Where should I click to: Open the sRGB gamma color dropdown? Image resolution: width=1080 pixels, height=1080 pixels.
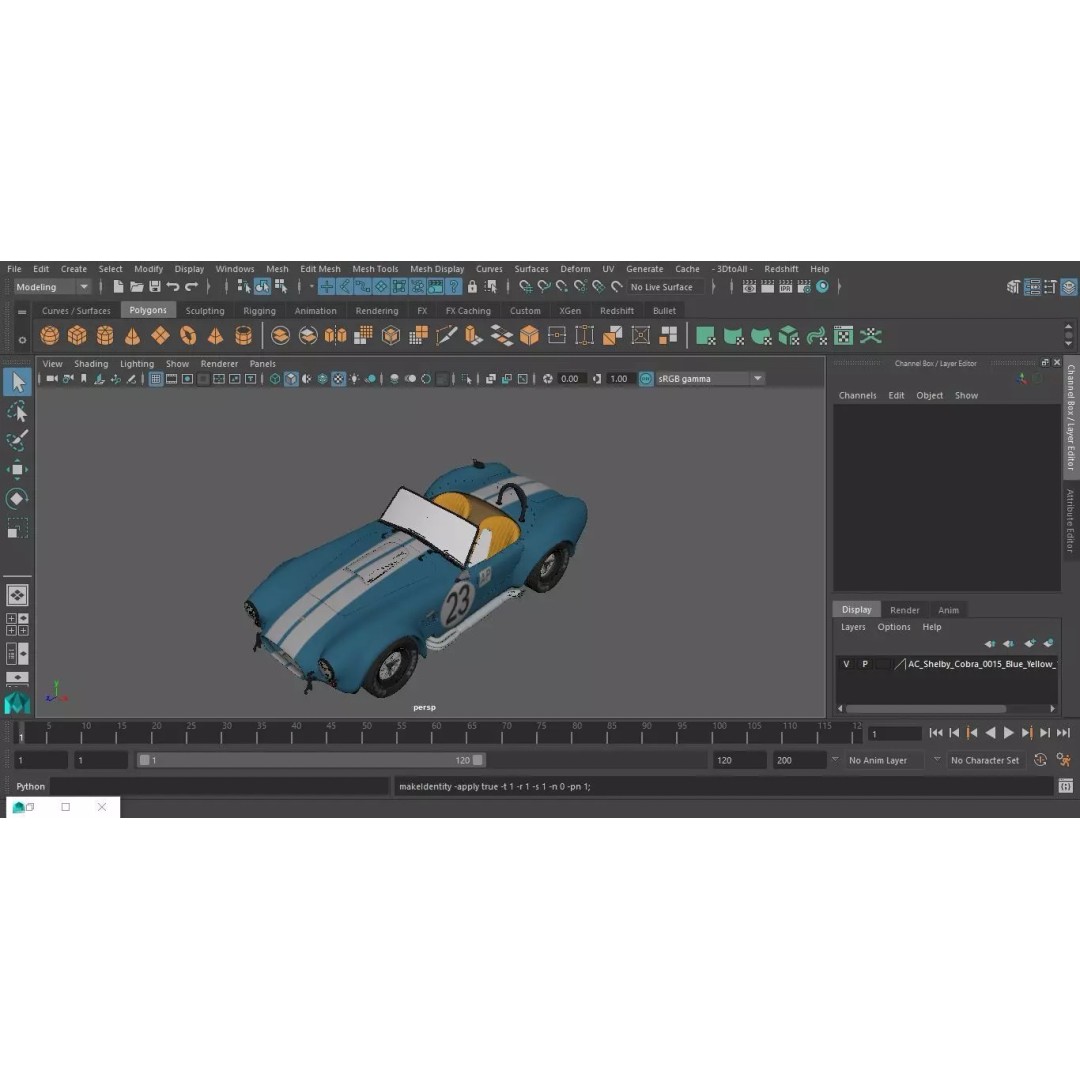[x=709, y=379]
